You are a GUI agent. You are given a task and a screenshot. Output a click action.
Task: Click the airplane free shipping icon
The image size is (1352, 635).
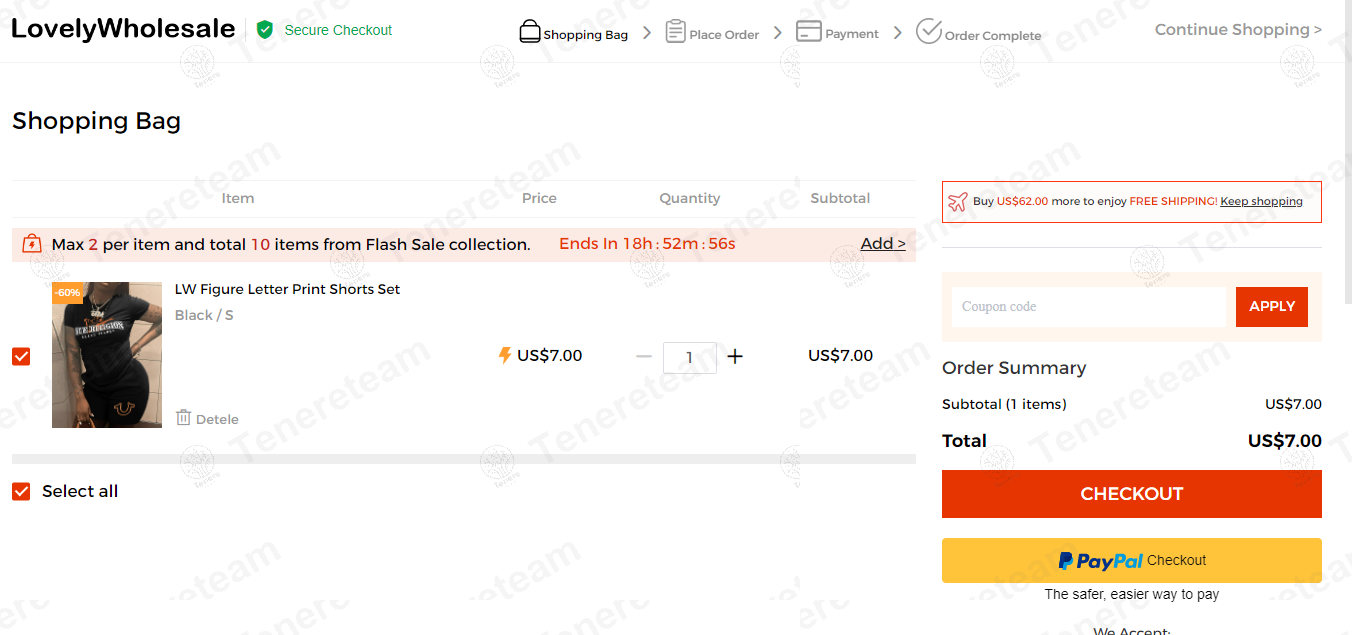pyautogui.click(x=957, y=201)
